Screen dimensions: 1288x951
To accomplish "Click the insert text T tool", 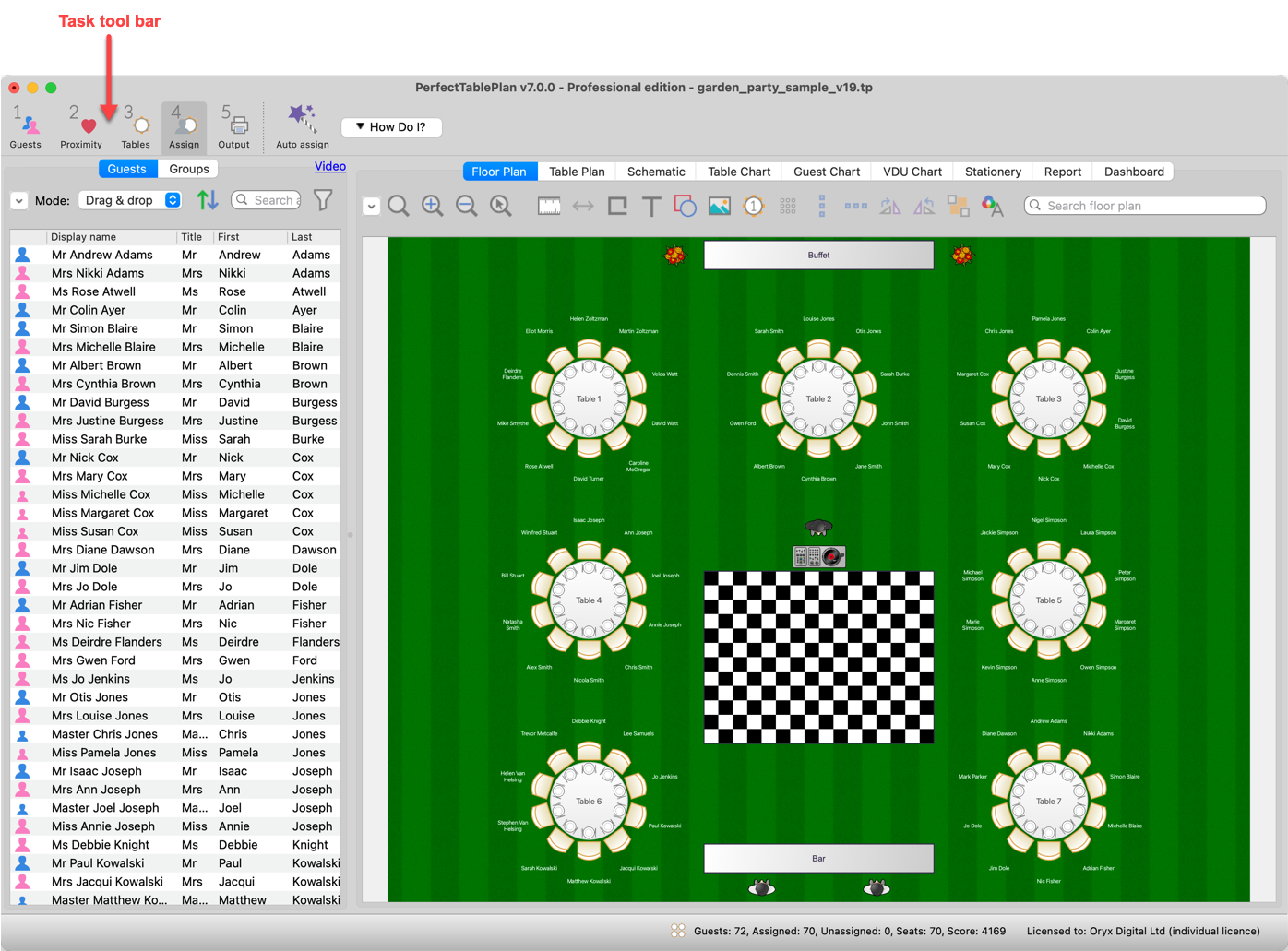I will [x=651, y=206].
